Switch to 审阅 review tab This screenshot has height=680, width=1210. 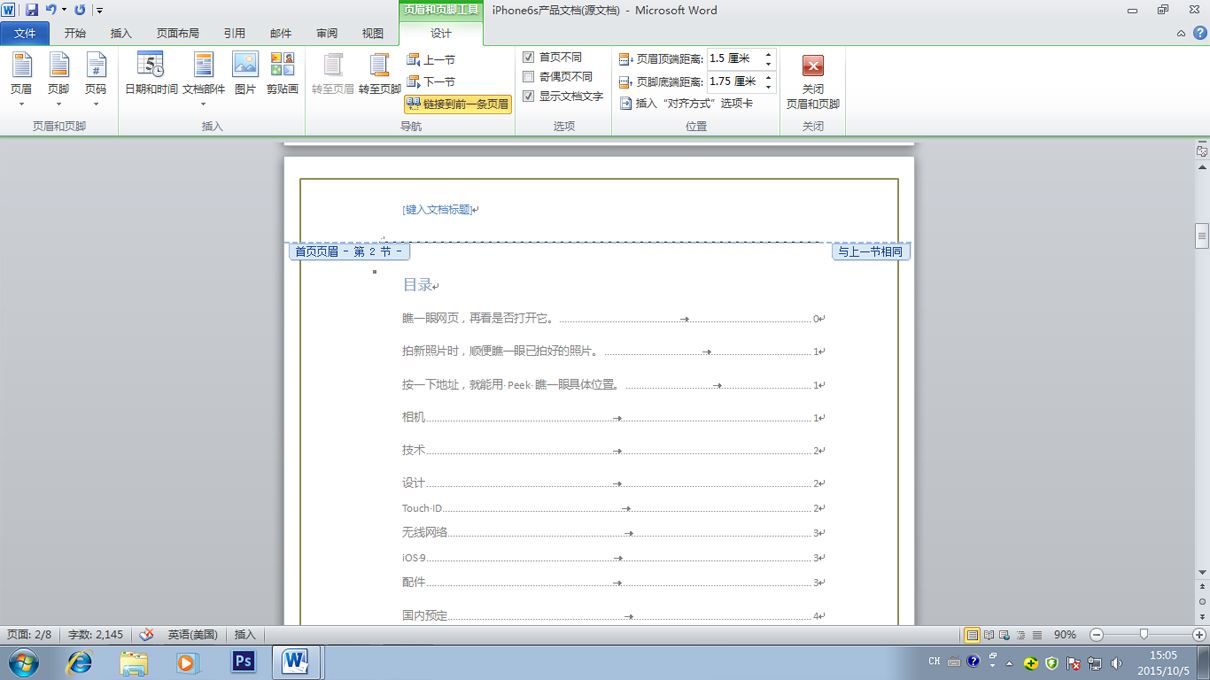(x=327, y=33)
